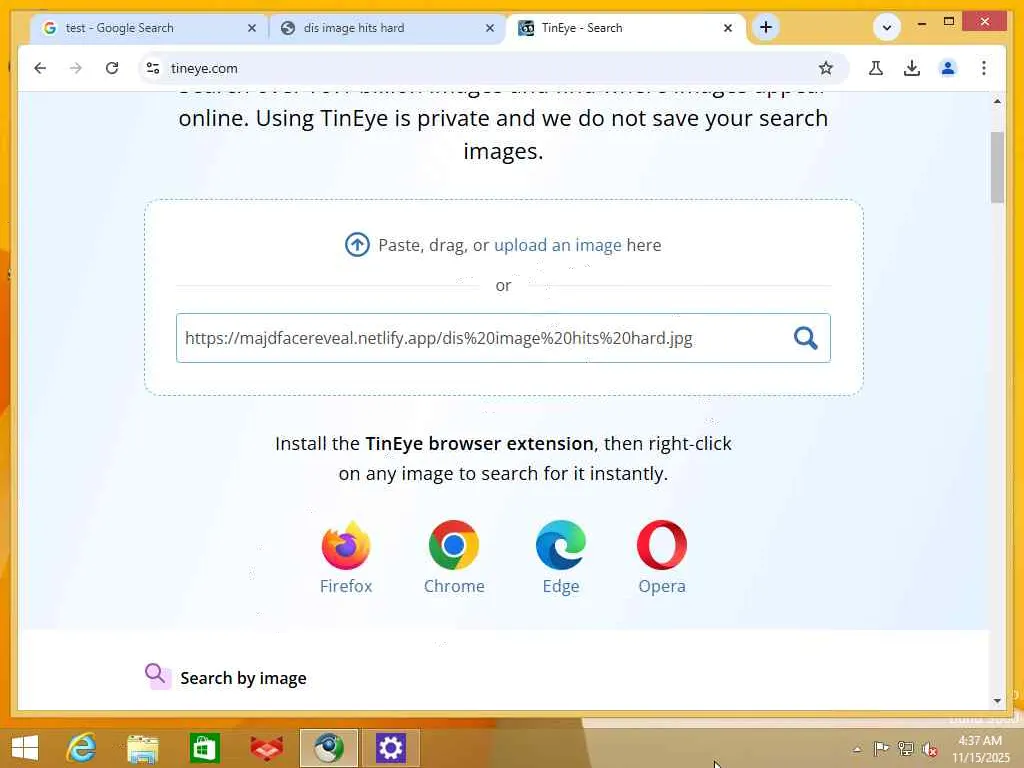The width and height of the screenshot is (1024, 768).
Task: Click the Edge text link
Action: point(560,586)
